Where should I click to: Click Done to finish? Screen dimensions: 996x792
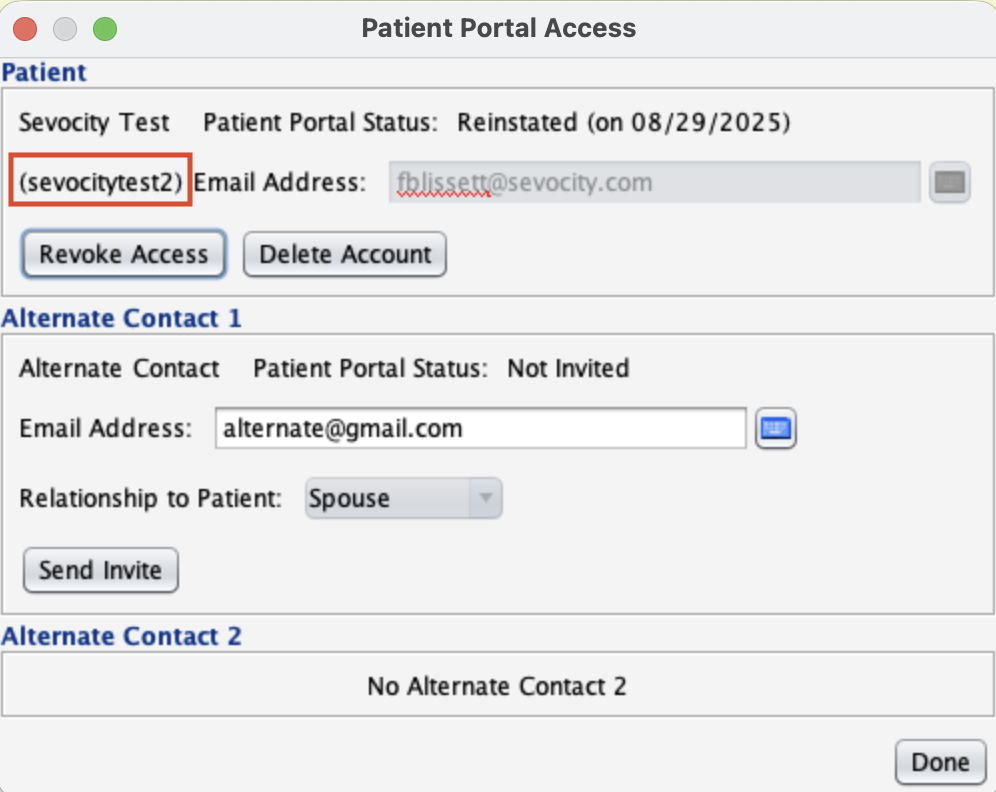click(x=940, y=762)
